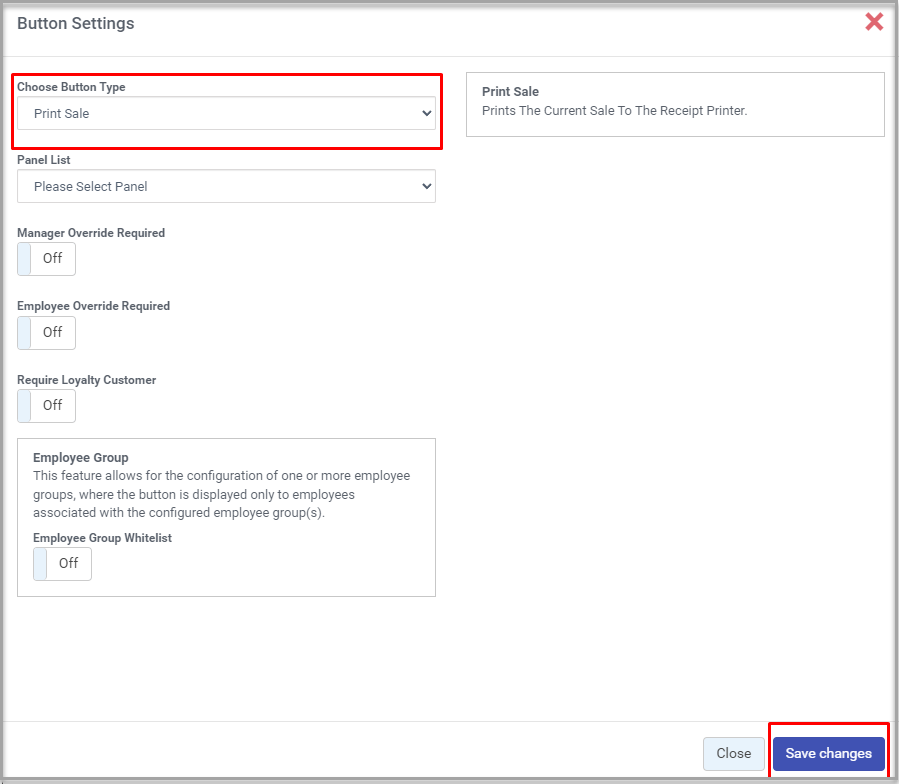Enable the Employee Override Required switch
The image size is (899, 784).
(46, 332)
